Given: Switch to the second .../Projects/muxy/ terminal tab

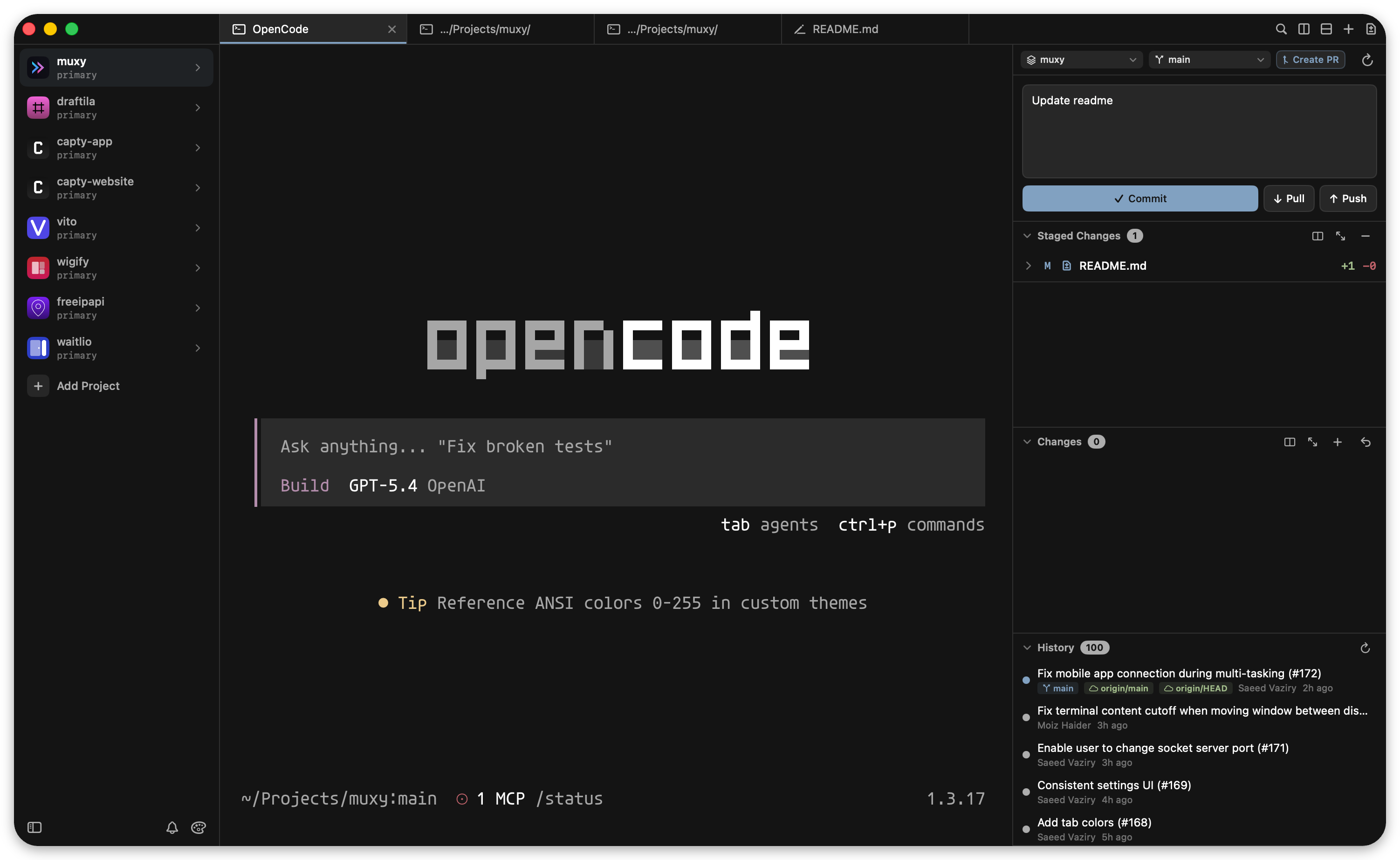Looking at the screenshot, I should point(687,29).
